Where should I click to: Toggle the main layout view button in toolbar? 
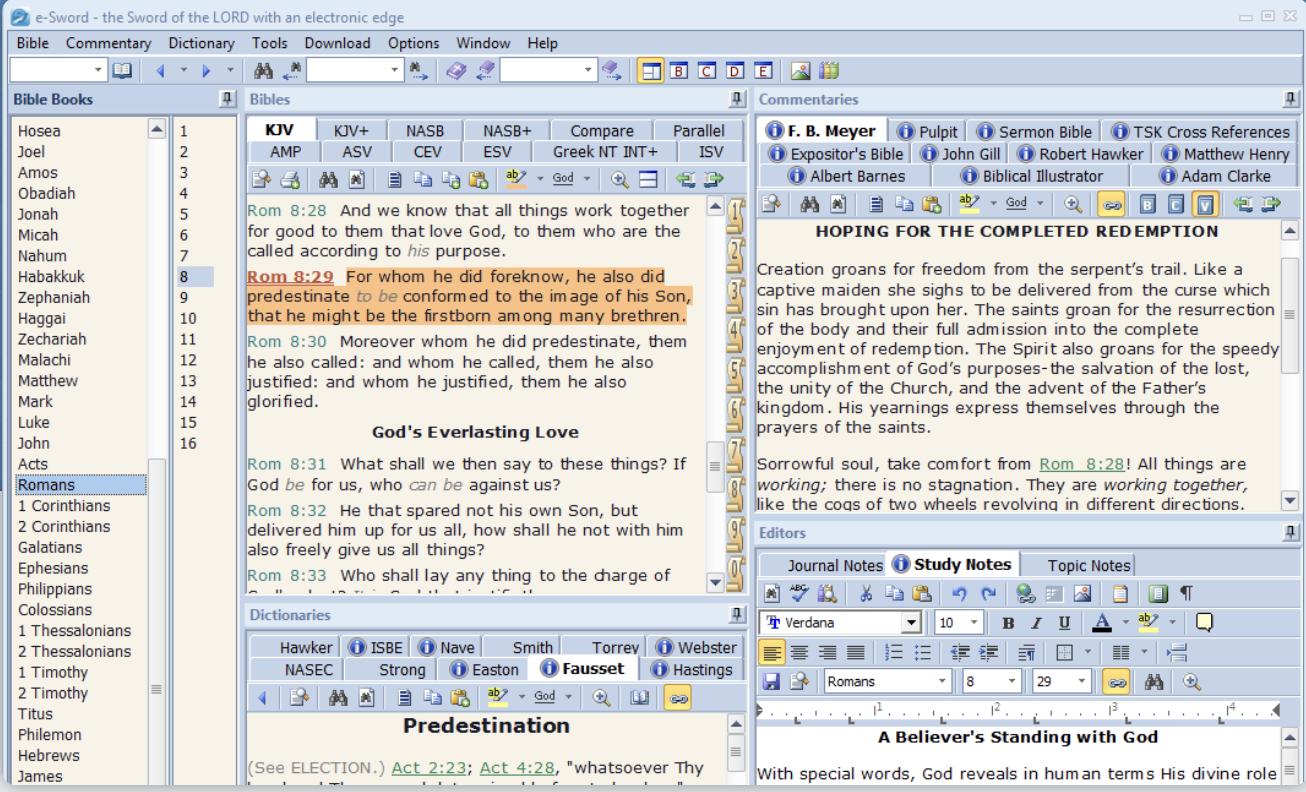650,70
